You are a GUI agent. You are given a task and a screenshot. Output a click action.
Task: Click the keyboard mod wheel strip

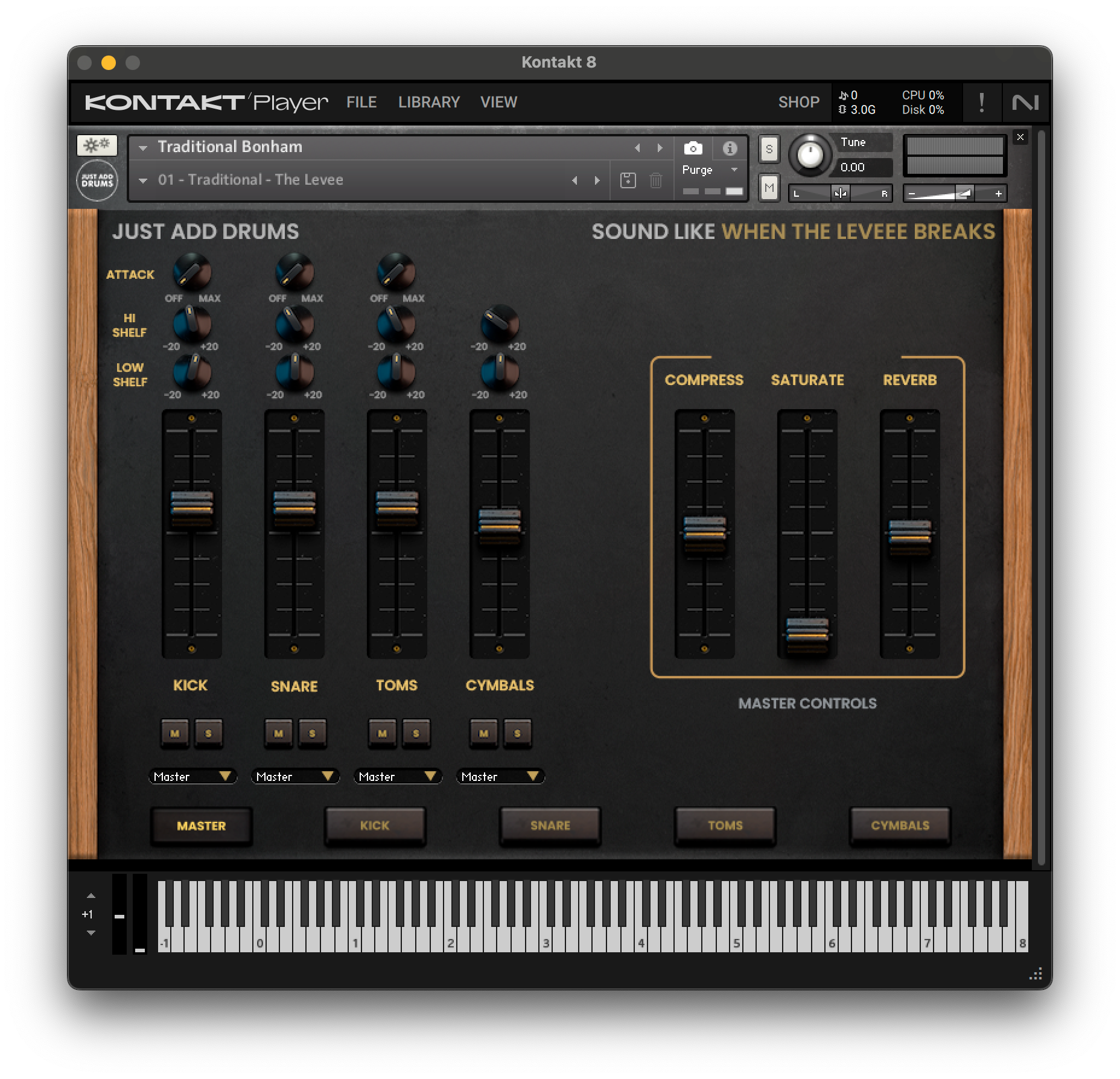139,915
